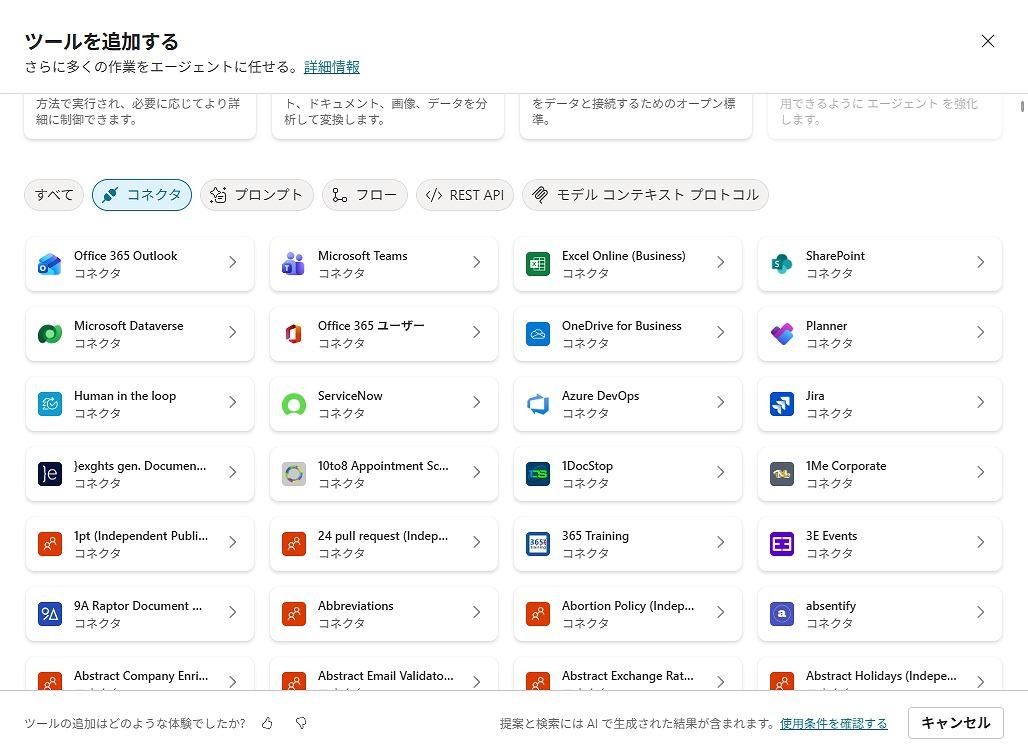Switch to the すべて filter tab
Image resolution: width=1028 pixels, height=754 pixels.
click(x=54, y=195)
